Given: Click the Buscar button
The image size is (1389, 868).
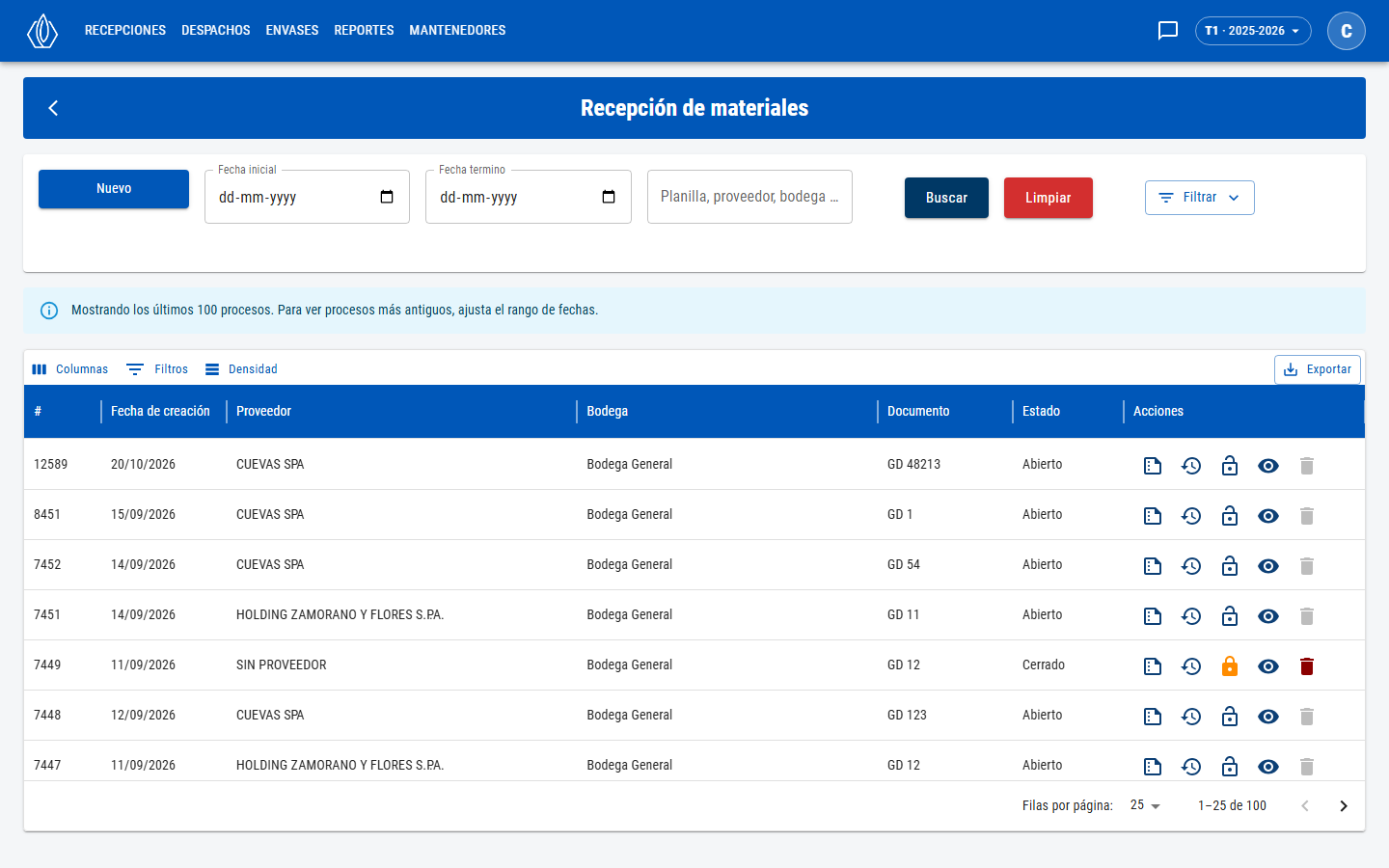Looking at the screenshot, I should coord(946,198).
